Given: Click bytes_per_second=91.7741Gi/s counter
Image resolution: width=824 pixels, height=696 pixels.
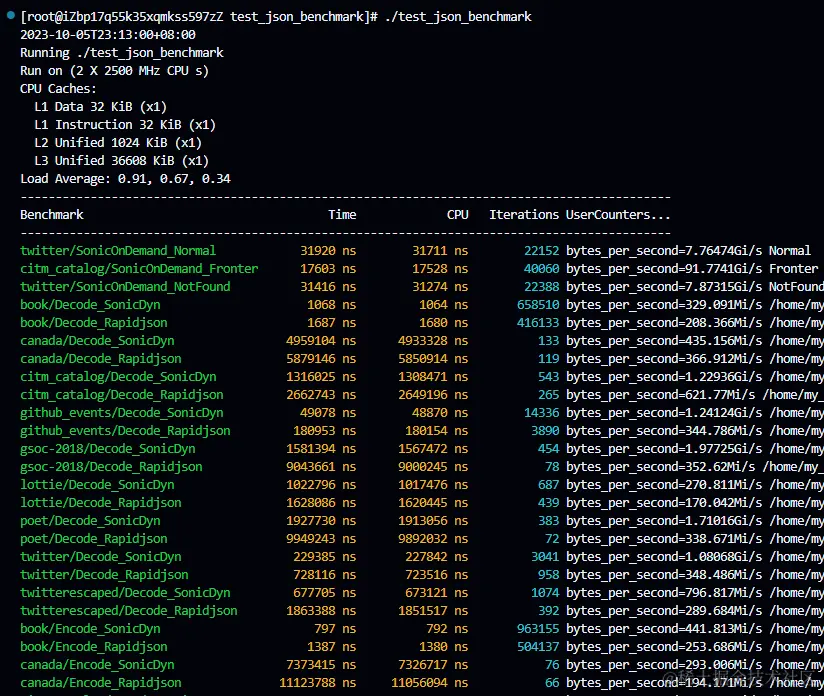Looking at the screenshot, I should tap(664, 269).
